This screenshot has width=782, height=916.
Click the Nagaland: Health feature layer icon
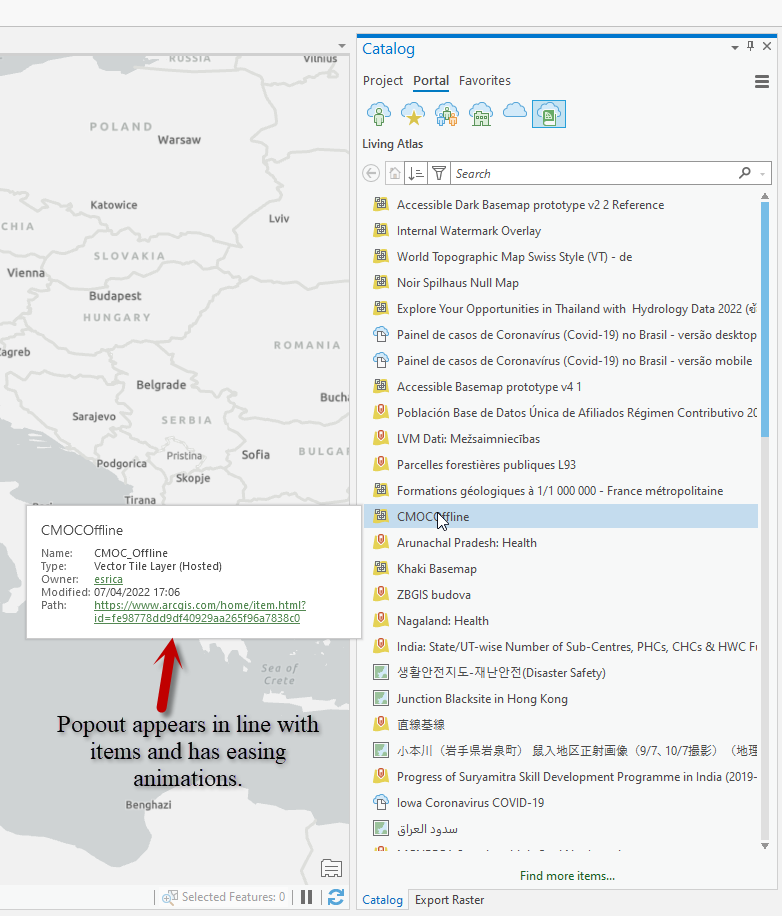click(x=381, y=619)
